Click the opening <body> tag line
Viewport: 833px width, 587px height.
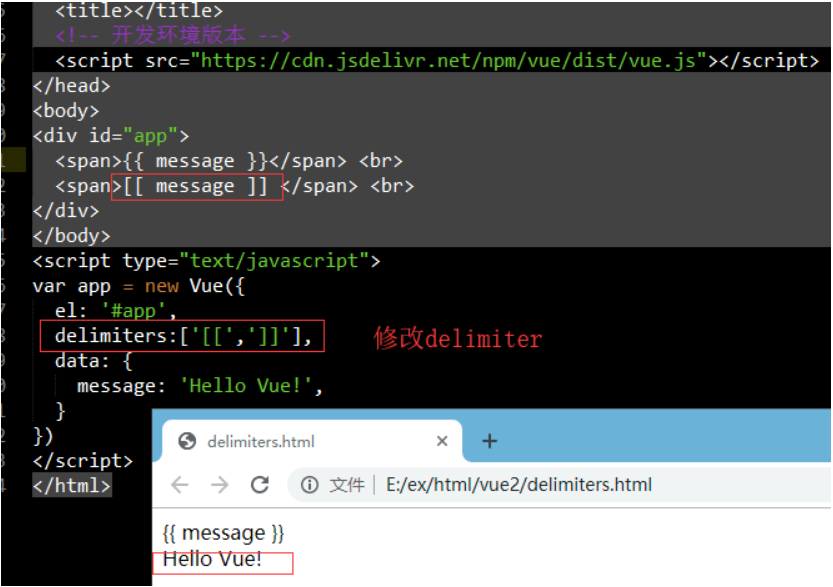point(66,111)
